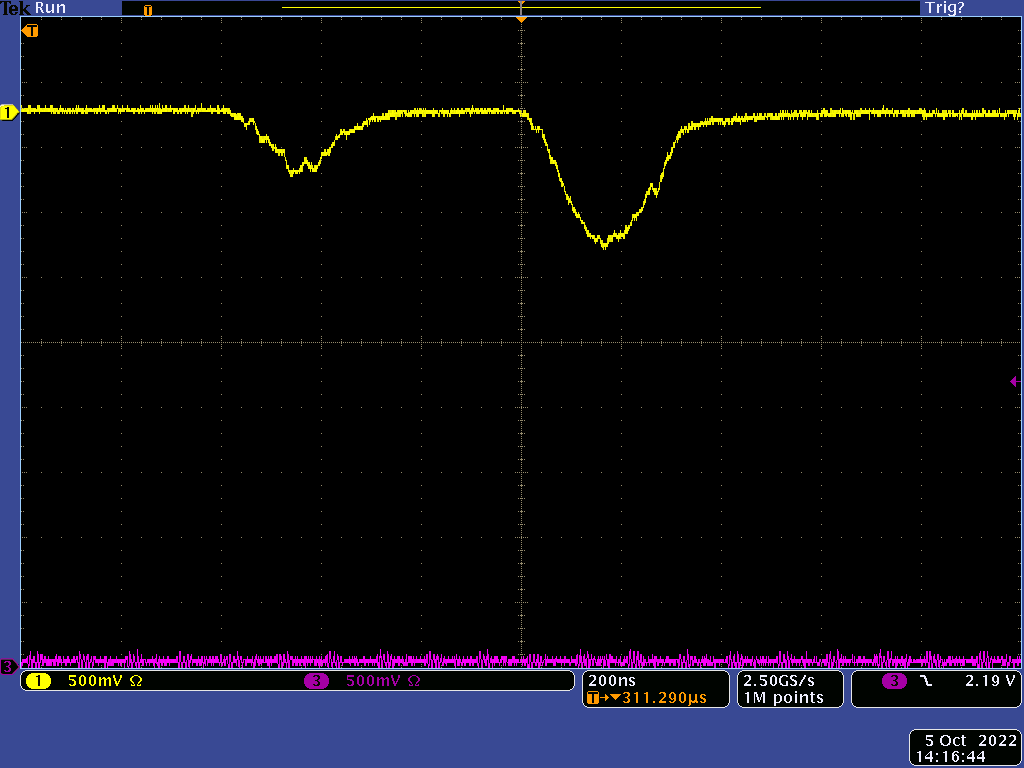1024x768 pixels.
Task: Open the 200ns horizontal scale readout
Action: (606, 679)
